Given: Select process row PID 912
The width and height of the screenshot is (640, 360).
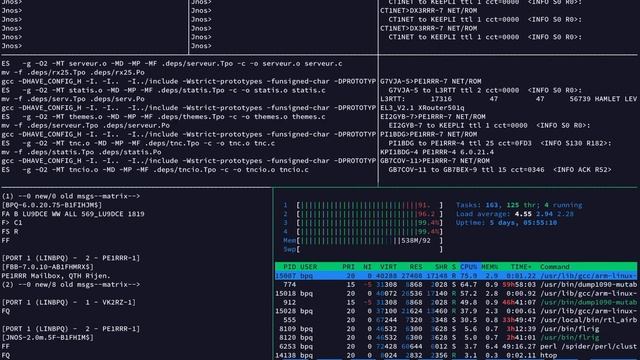Looking at the screenshot, I should pos(456,302).
